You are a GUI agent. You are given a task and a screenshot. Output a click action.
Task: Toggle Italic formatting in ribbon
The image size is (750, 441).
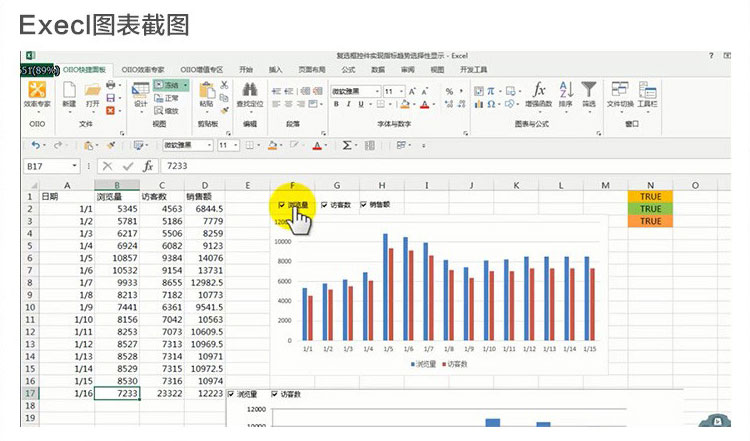349,104
